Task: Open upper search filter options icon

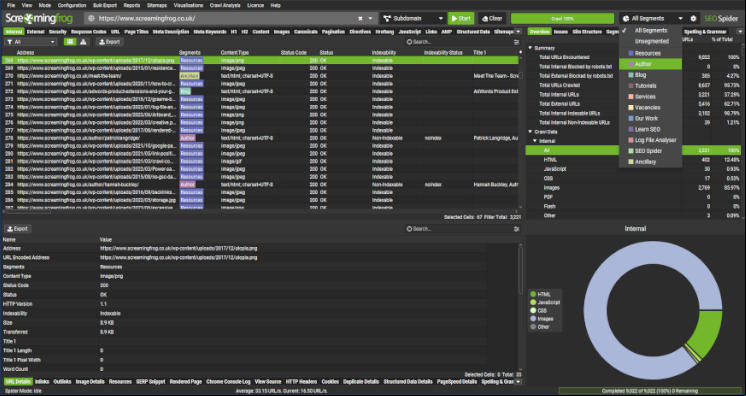Action: tap(517, 42)
